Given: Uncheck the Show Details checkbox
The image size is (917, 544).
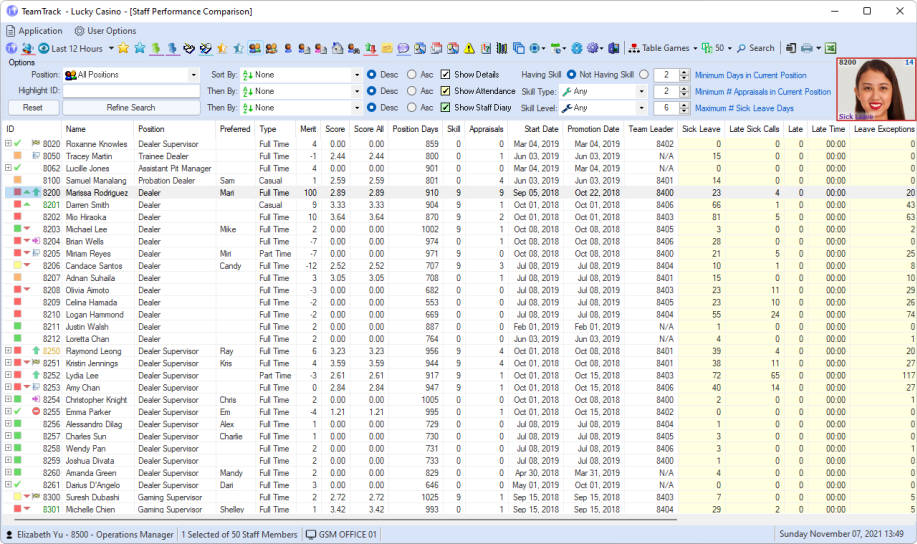Looking at the screenshot, I should [x=445, y=75].
